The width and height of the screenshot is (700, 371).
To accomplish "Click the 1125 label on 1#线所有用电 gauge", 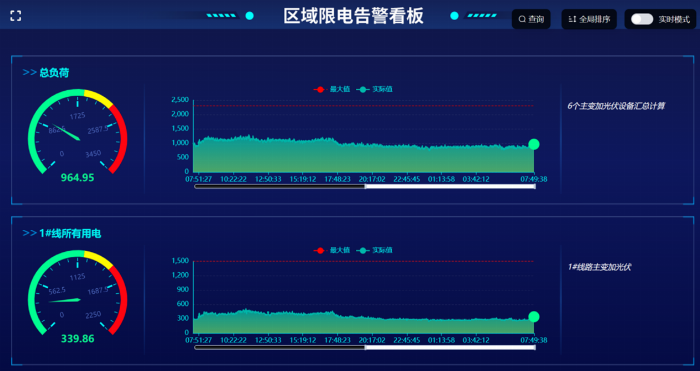I will pos(78,277).
